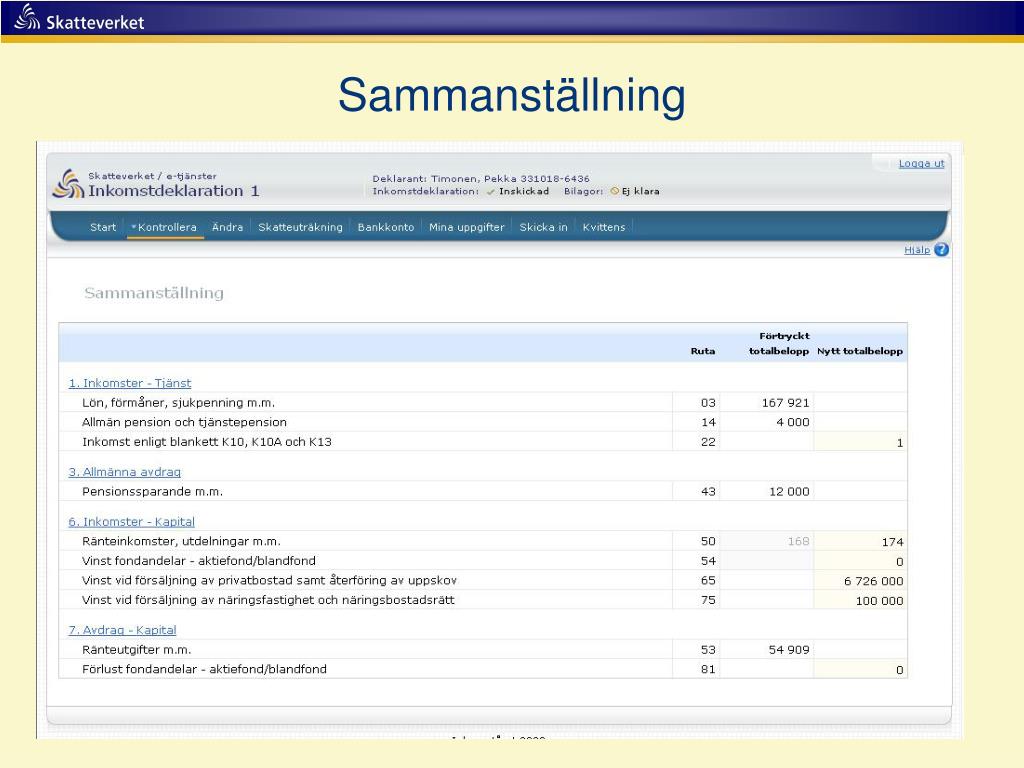Click new total field showing 6 726 000

[860, 581]
